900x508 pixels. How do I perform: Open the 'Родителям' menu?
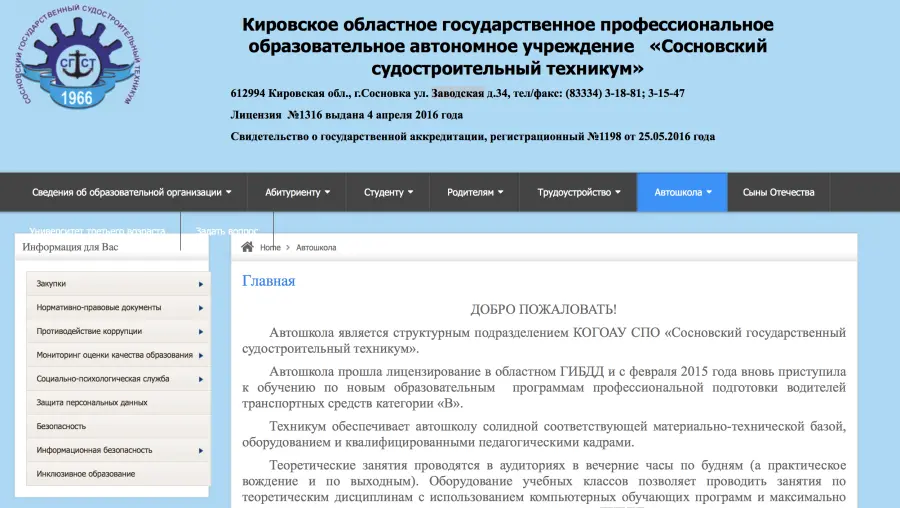click(475, 192)
